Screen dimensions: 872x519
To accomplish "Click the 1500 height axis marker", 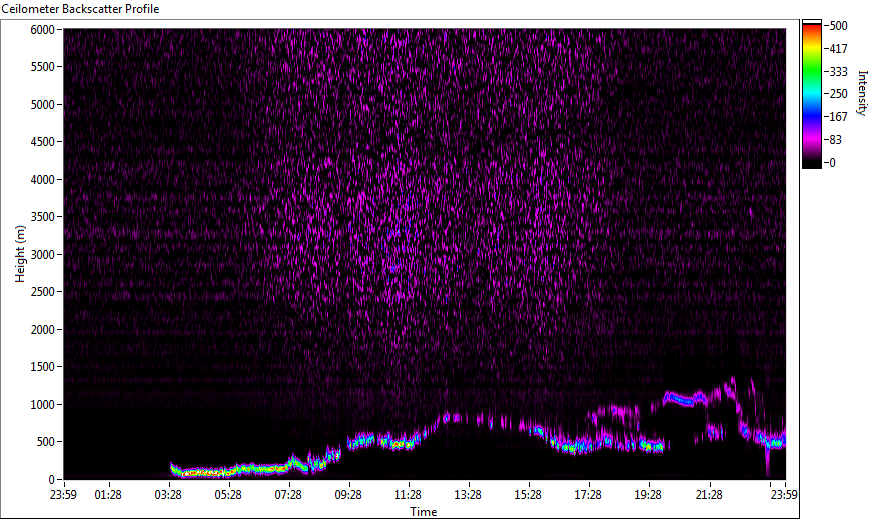I will [43, 367].
